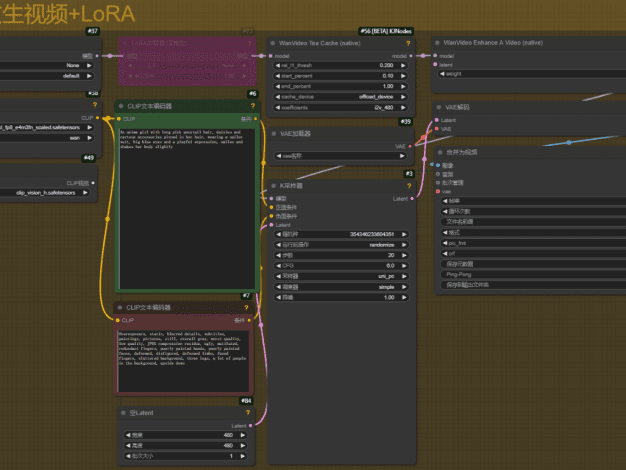Open 格式 dropdown in 合并为视频 node
The width and height of the screenshot is (626, 470).
click(533, 233)
